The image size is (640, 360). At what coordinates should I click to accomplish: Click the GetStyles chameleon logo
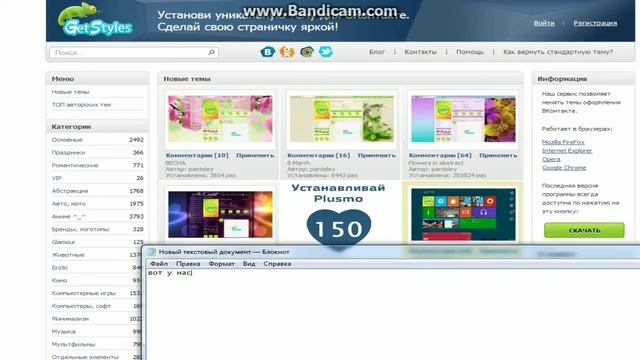click(x=95, y=20)
